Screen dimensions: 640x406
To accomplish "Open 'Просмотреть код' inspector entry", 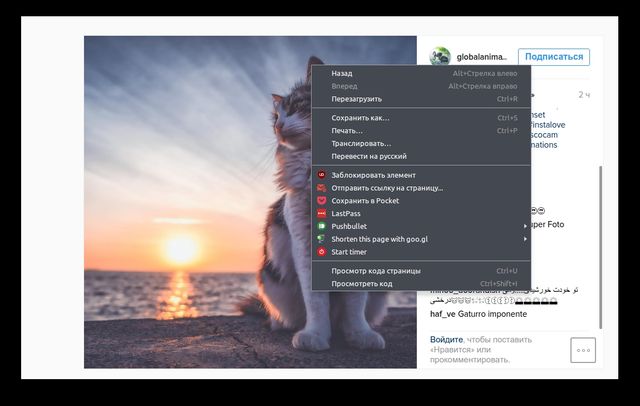I will coord(362,283).
